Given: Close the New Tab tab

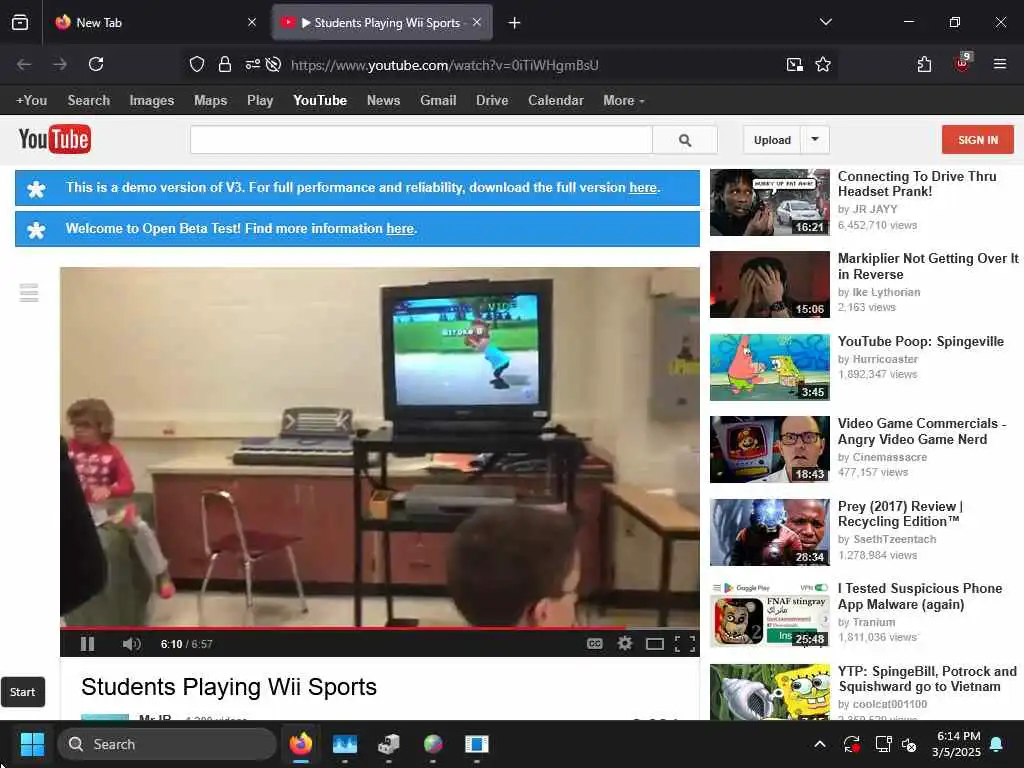Looking at the screenshot, I should (x=252, y=22).
